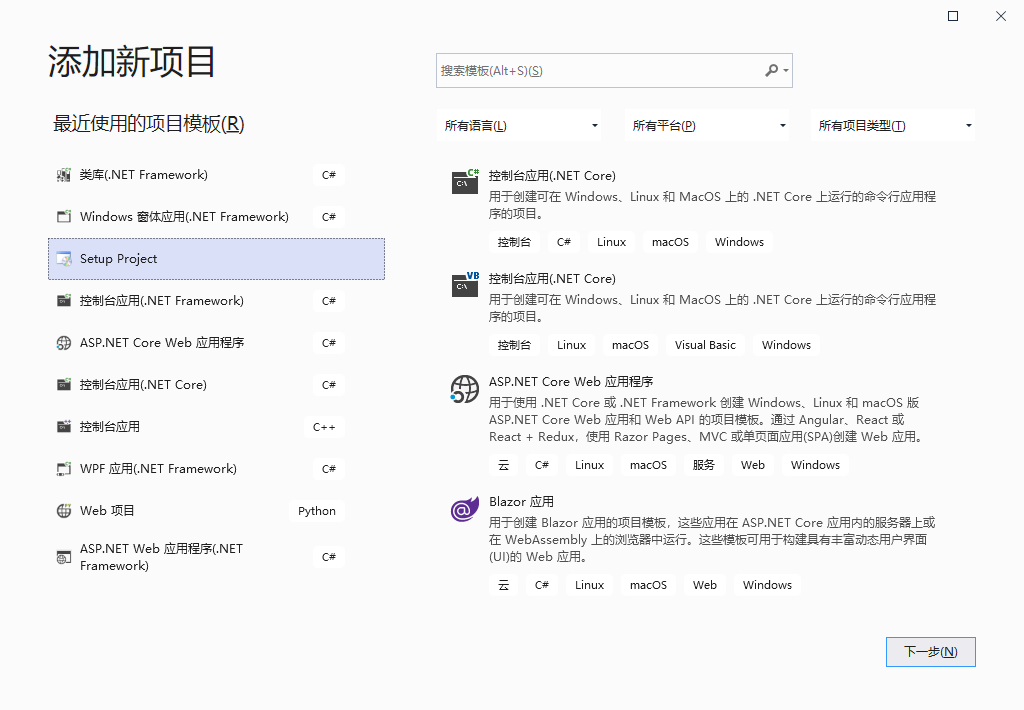Image resolution: width=1024 pixels, height=710 pixels.
Task: Click the 类库(.NET Framework) template icon
Action: tap(62, 174)
